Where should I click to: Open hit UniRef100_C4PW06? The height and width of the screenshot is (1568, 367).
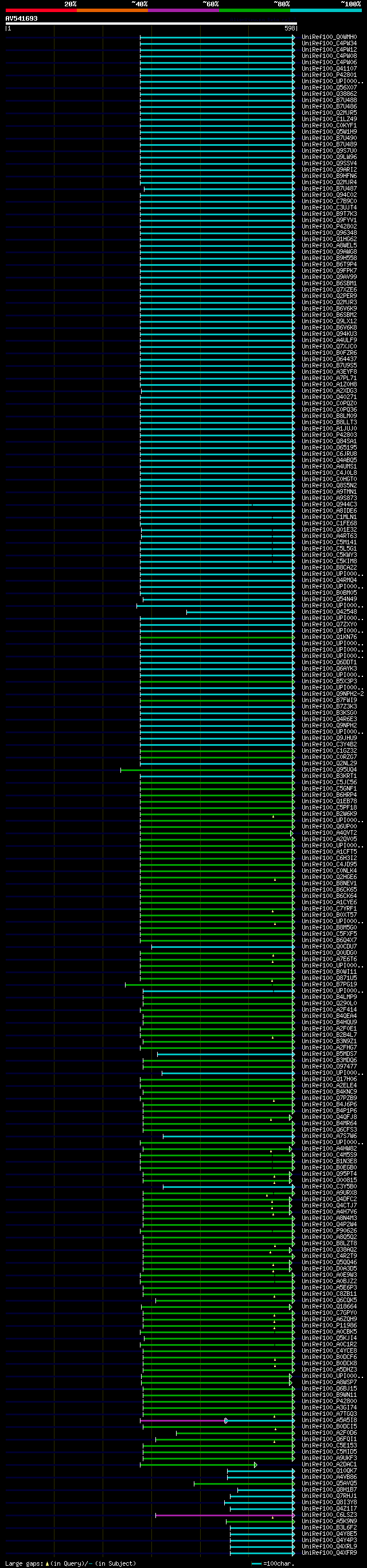click(329, 62)
